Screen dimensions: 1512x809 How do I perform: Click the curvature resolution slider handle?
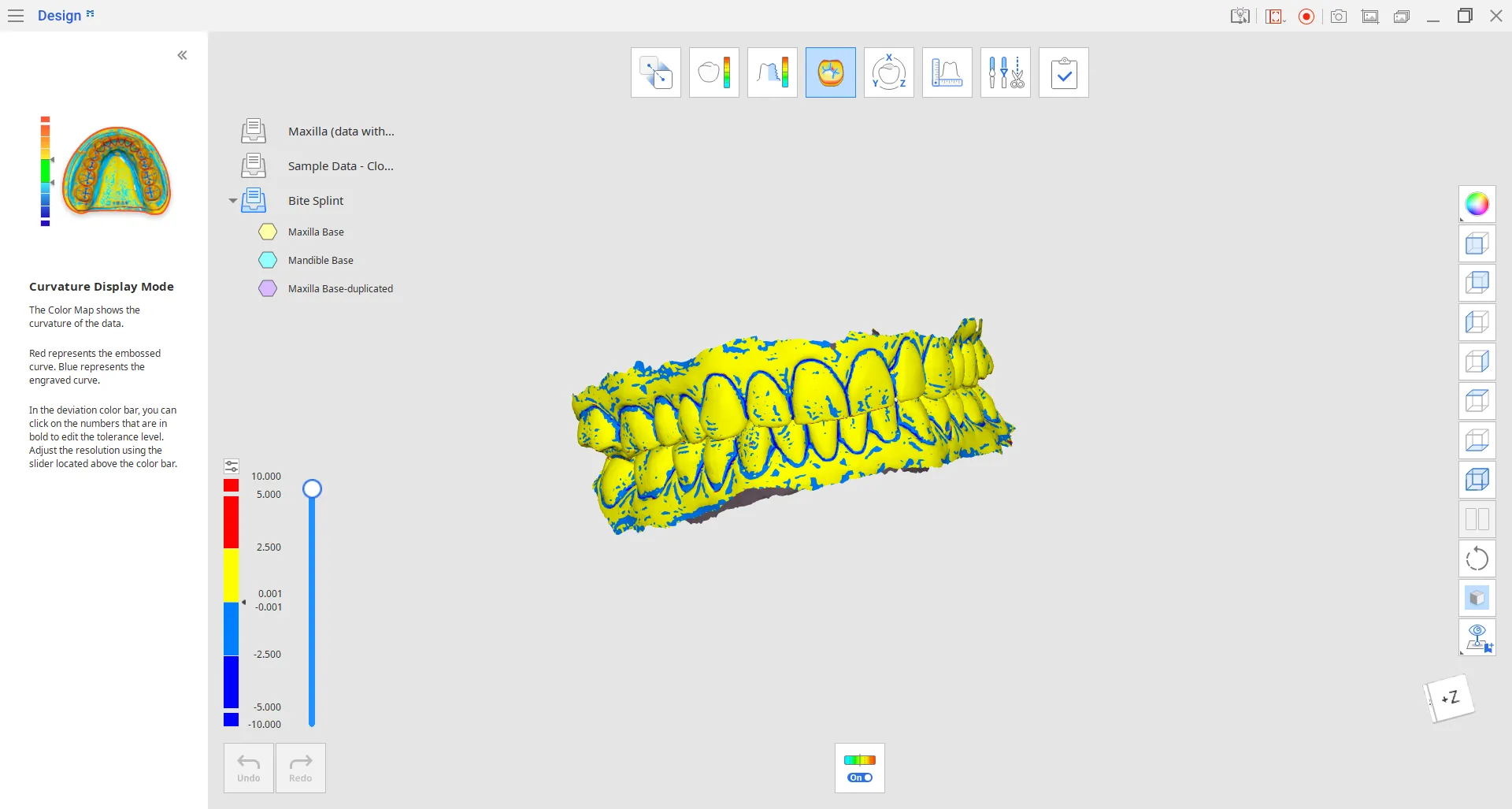pos(313,489)
